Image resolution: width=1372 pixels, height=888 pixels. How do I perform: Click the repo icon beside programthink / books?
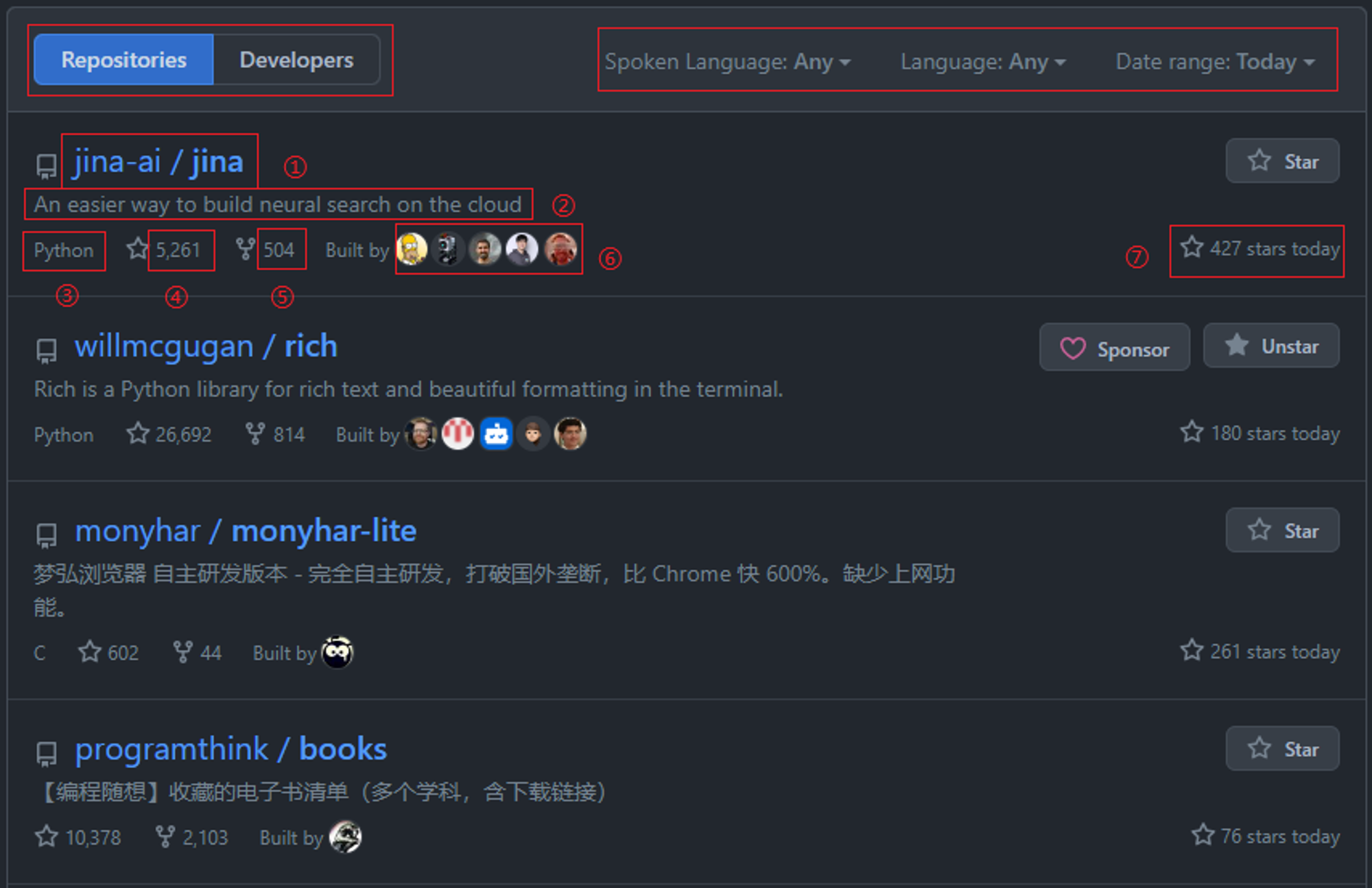[46, 753]
